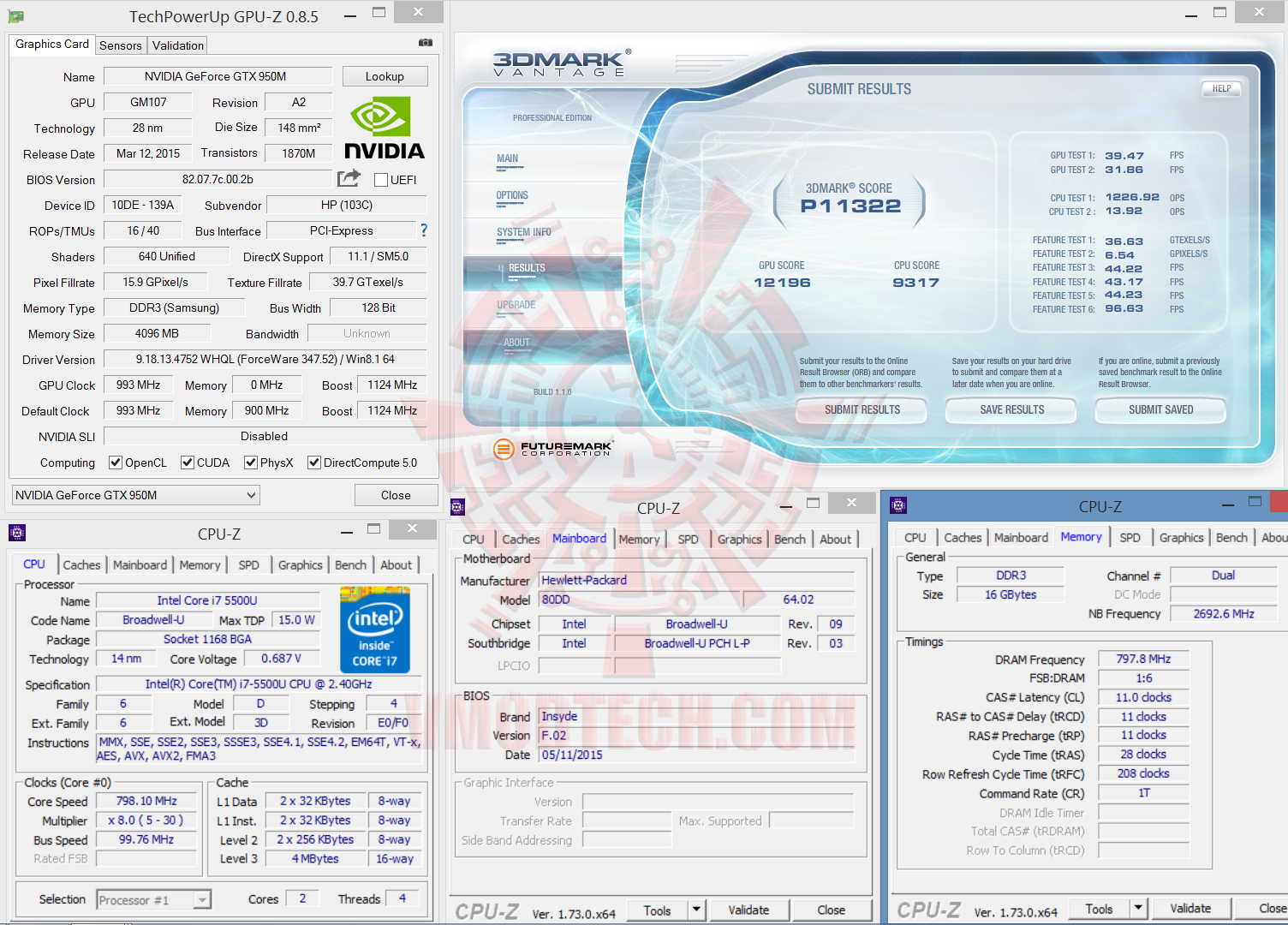1288x925 pixels.
Task: Click the BIOS Version field '82.07.7c.00.2b'
Action: [x=218, y=179]
